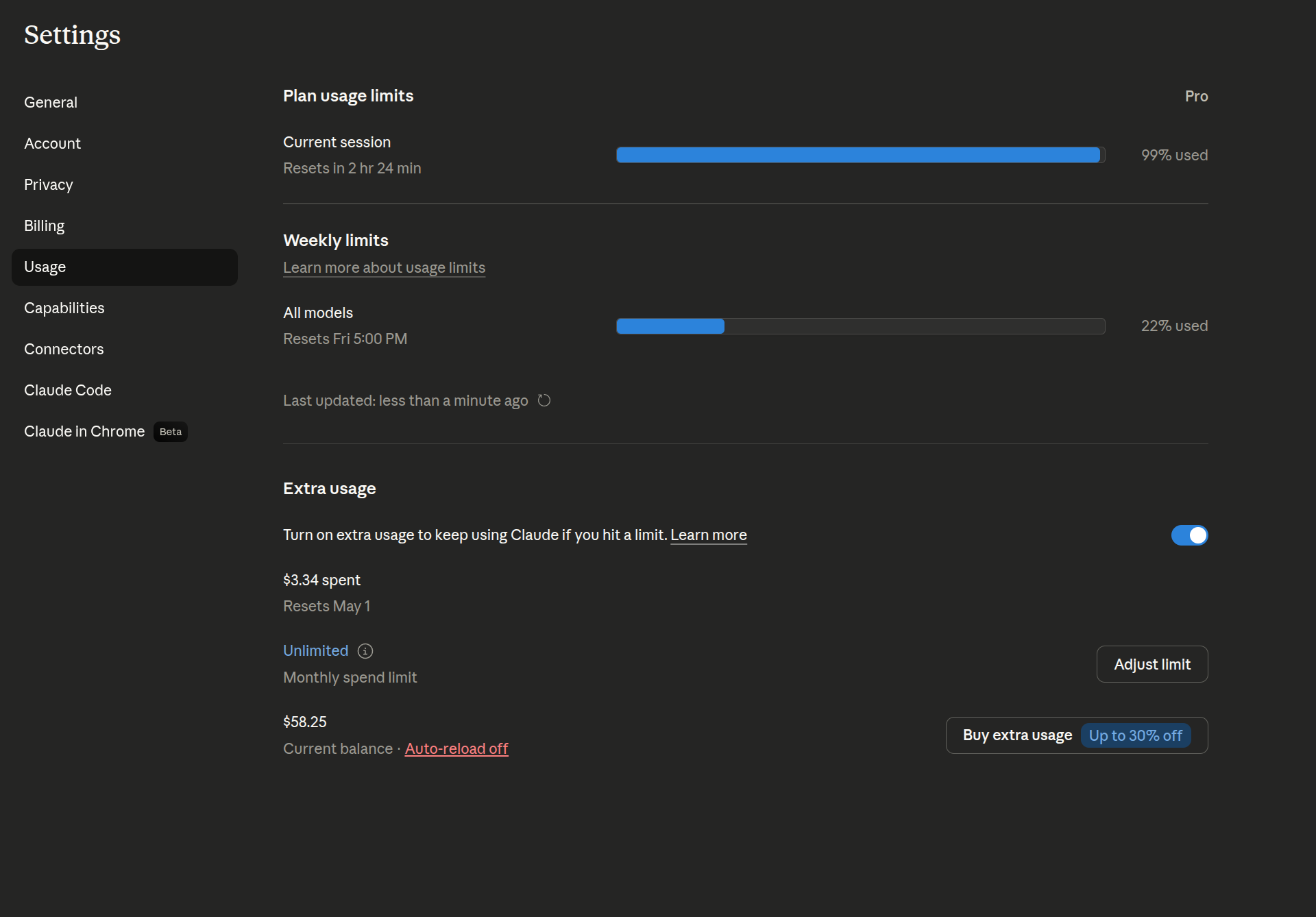Open Claude Code settings
The width and height of the screenshot is (1316, 917).
(x=67, y=390)
